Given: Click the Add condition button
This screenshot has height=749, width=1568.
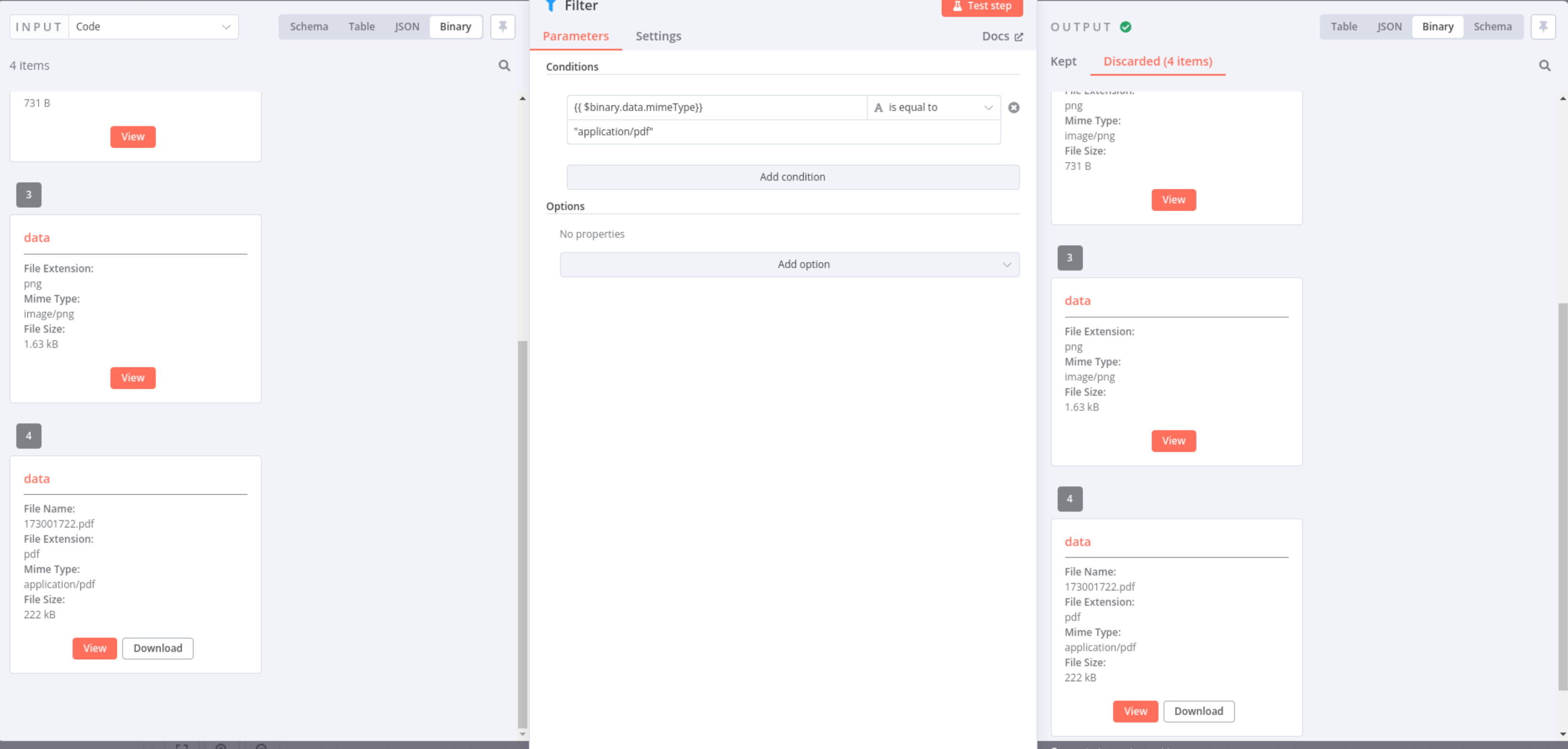Looking at the screenshot, I should pyautogui.click(x=793, y=177).
